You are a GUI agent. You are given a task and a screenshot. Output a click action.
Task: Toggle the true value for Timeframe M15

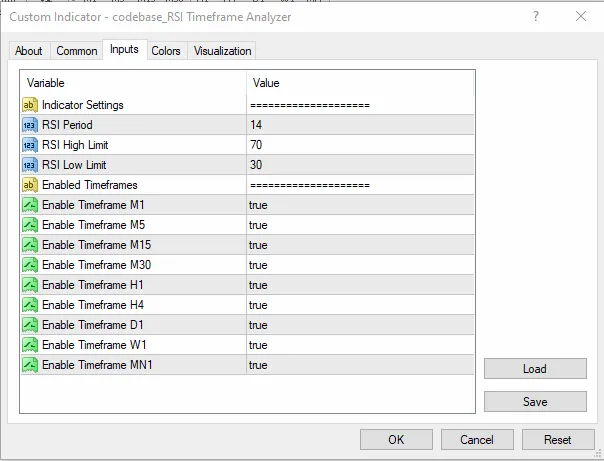(258, 245)
